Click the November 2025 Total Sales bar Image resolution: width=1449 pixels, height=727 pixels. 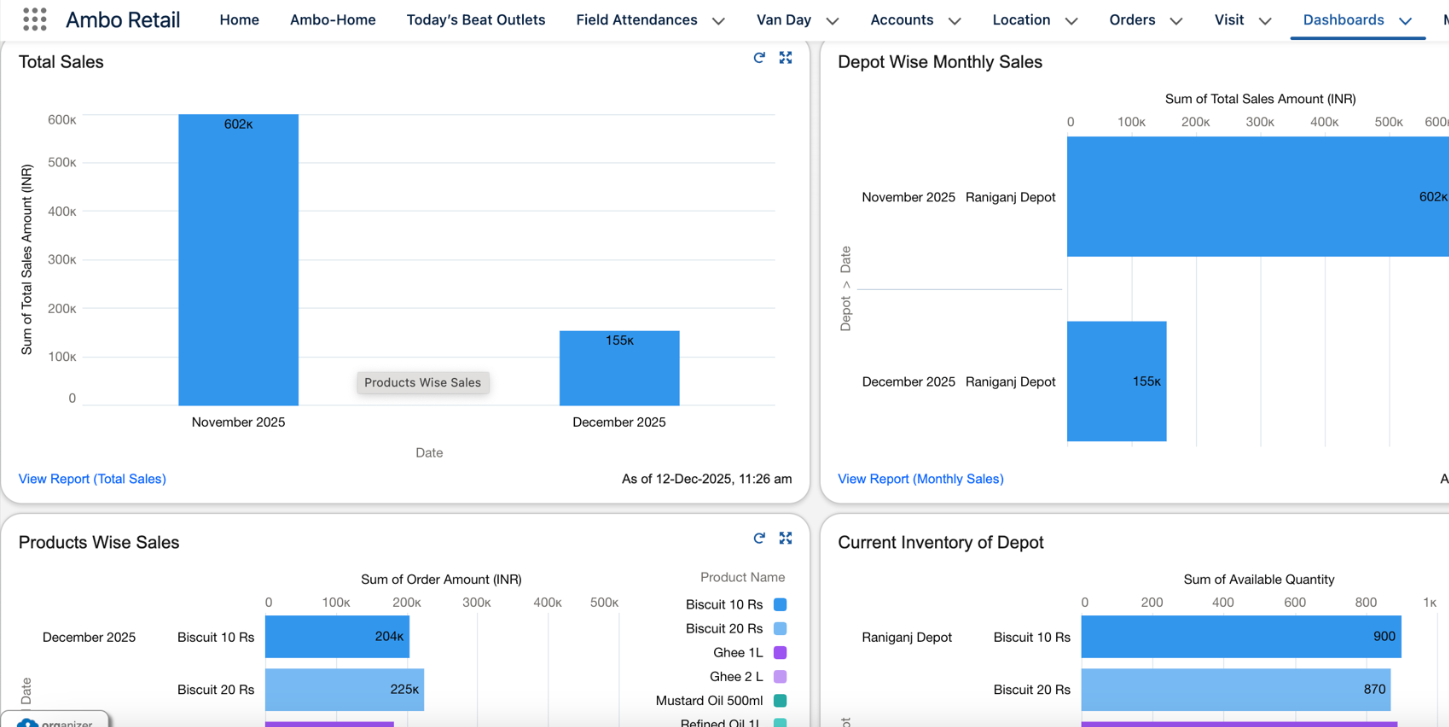pyautogui.click(x=238, y=260)
